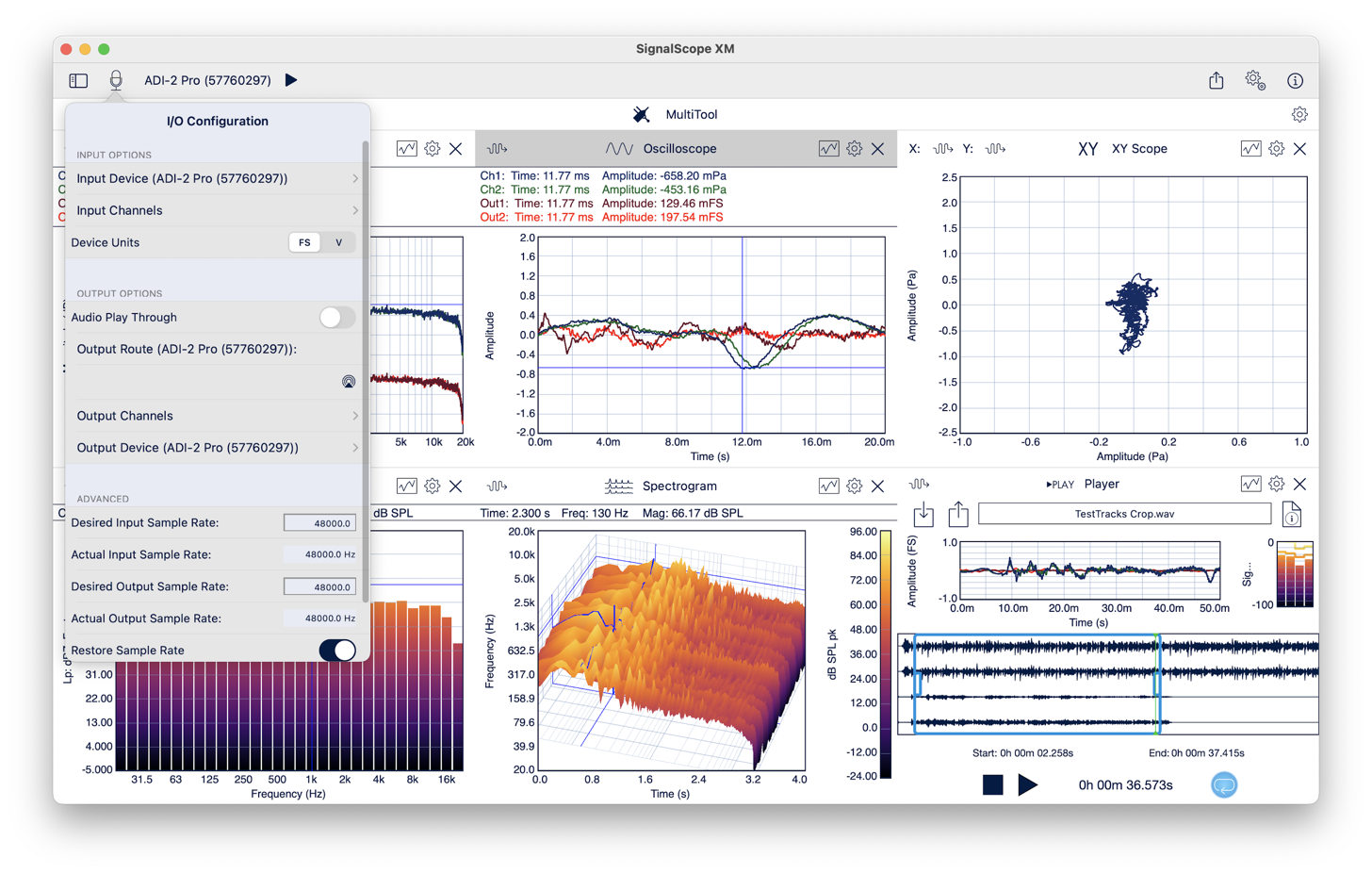Click the AirPlay output route icon

tap(349, 382)
